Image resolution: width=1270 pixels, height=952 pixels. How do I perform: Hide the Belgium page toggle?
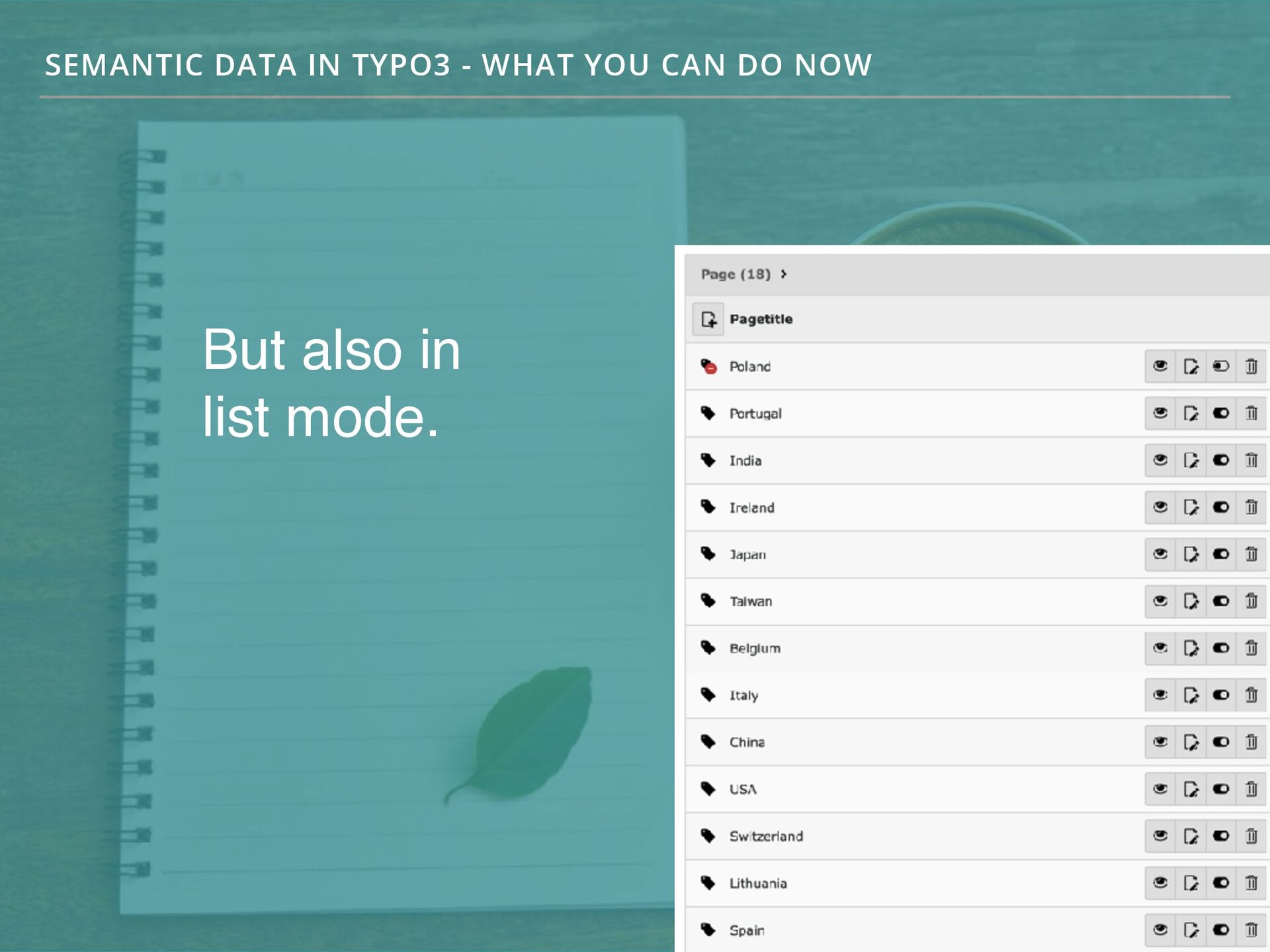pyautogui.click(x=1221, y=648)
